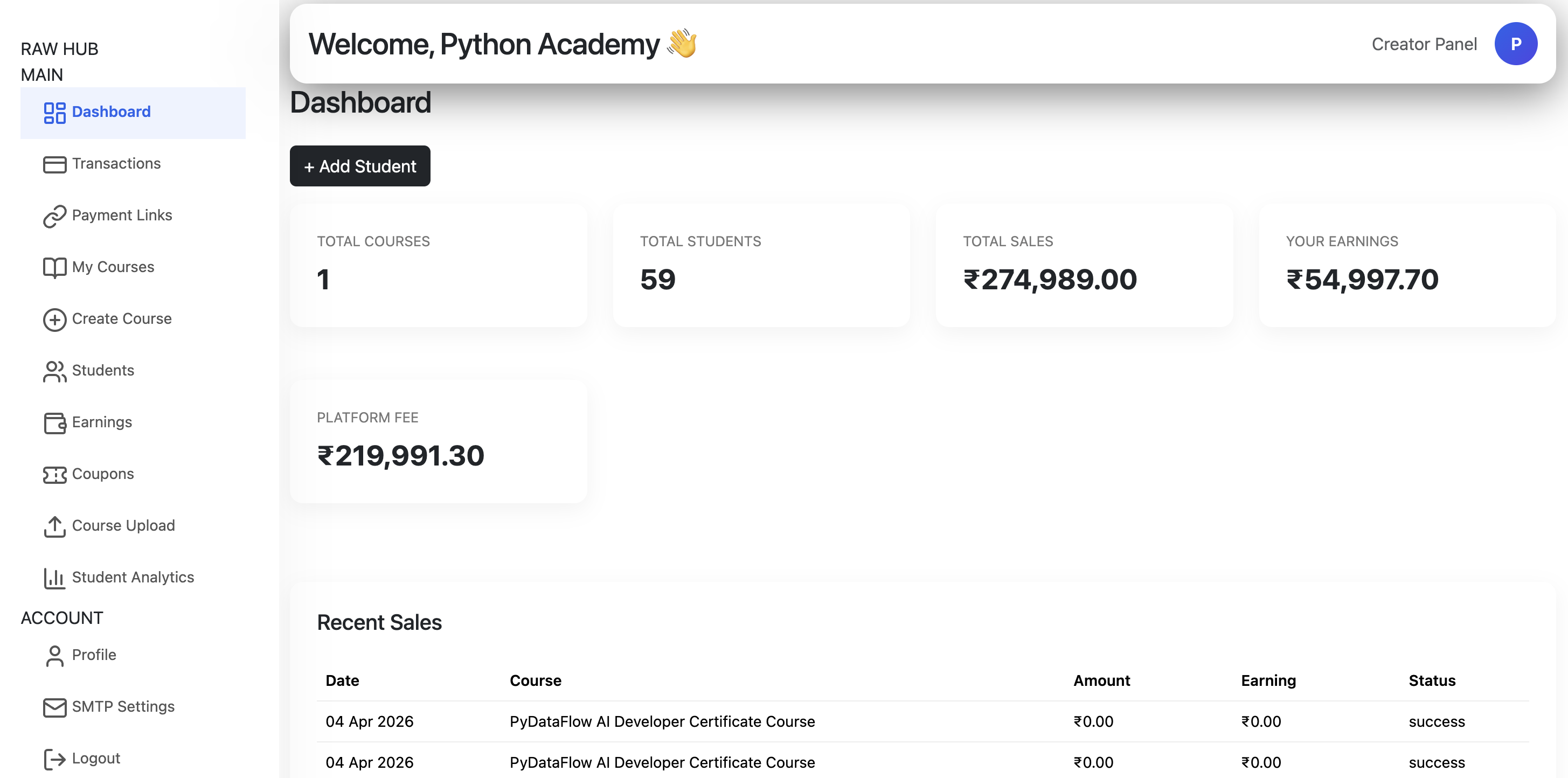
Task: Click the Students people icon
Action: coord(54,371)
